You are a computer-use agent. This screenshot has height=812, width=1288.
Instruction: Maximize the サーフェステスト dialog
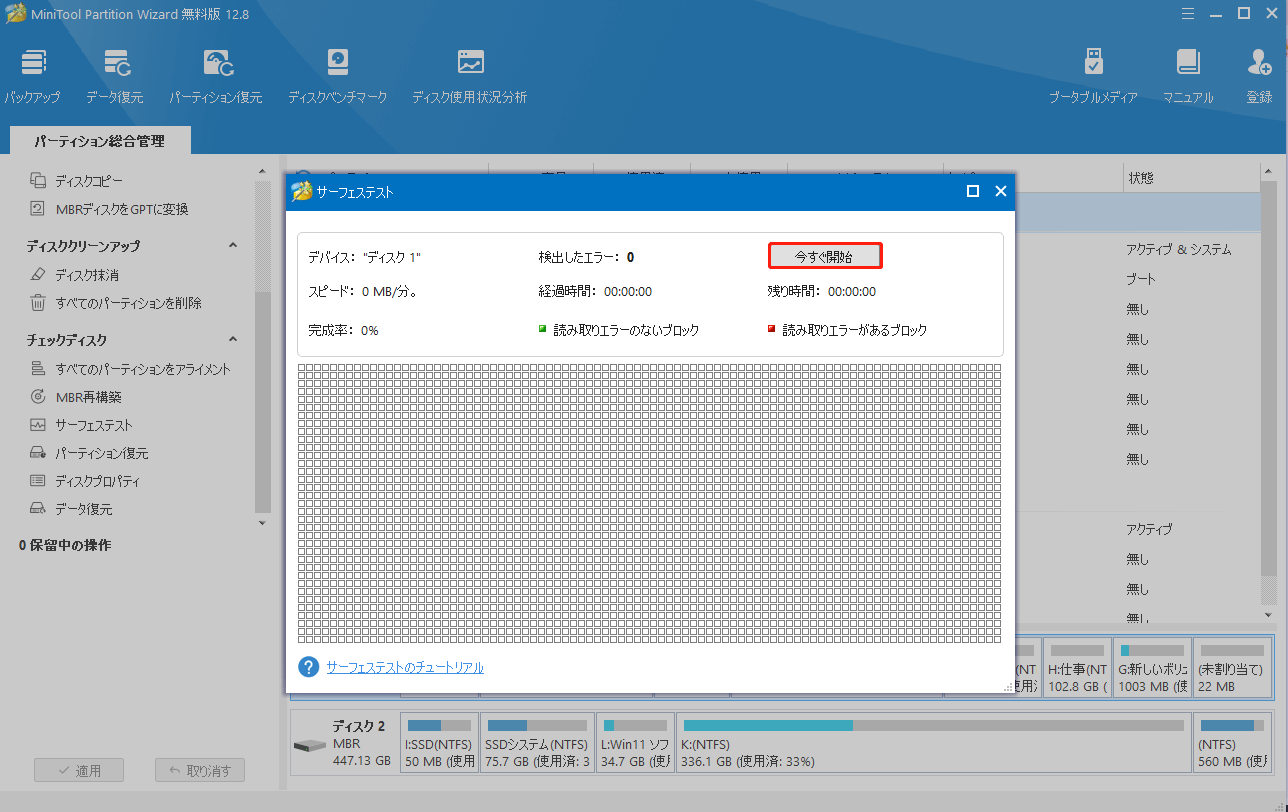point(972,192)
